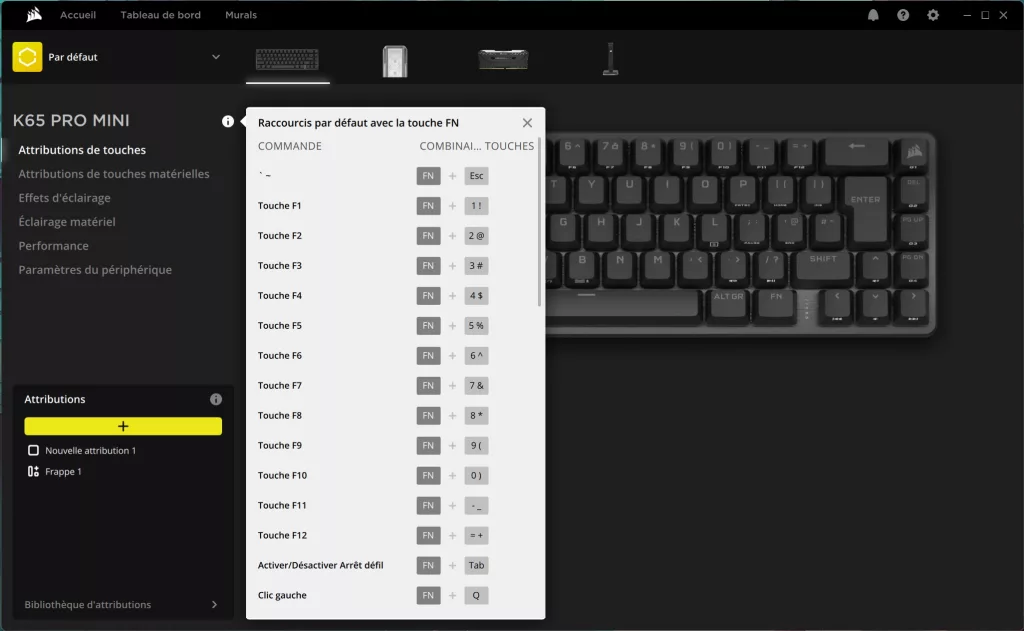Open iCUE settings with the gear icon
Image resolution: width=1024 pixels, height=631 pixels.
pyautogui.click(x=932, y=15)
